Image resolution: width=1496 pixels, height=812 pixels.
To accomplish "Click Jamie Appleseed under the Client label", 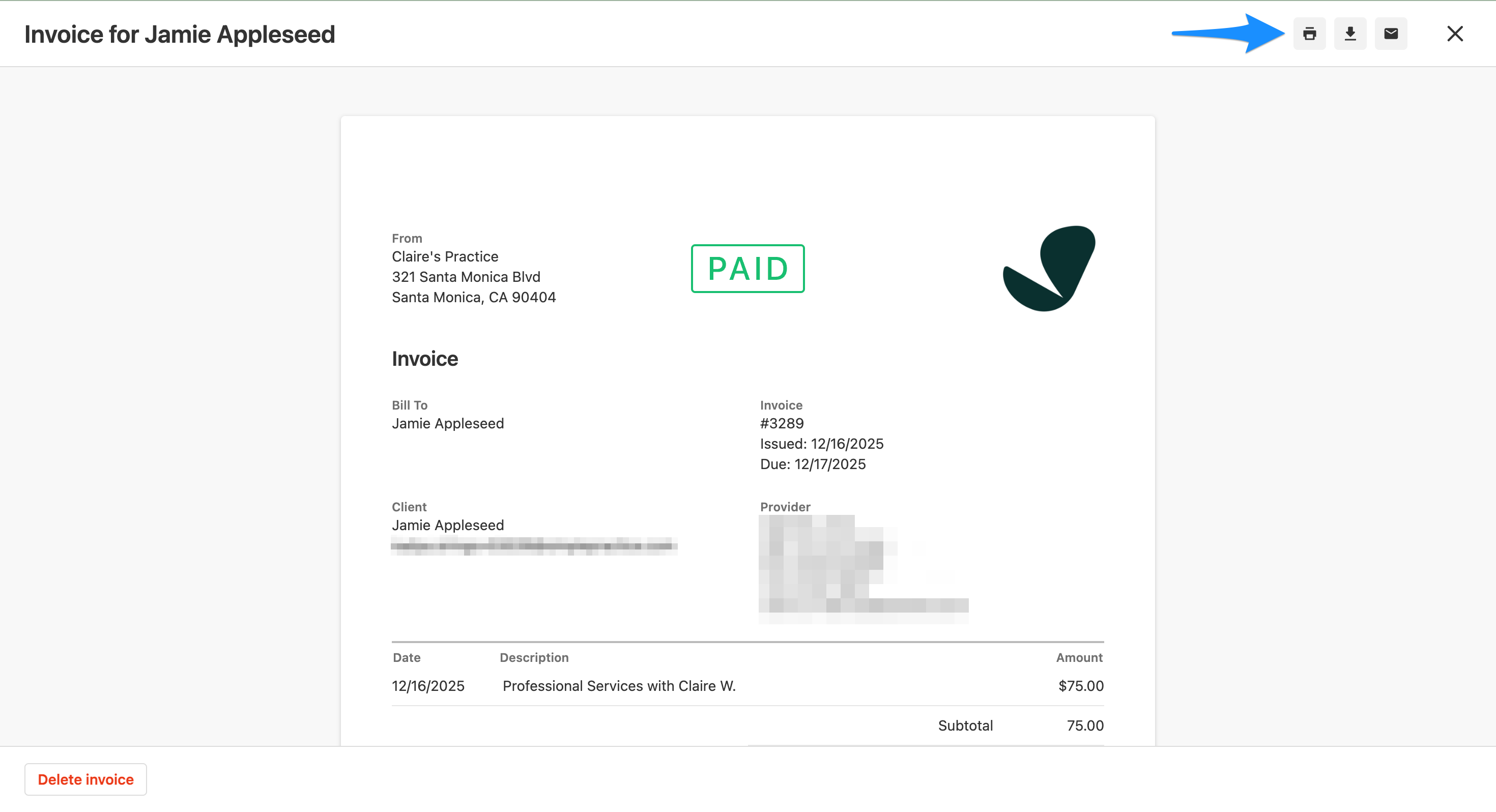I will [x=447, y=525].
